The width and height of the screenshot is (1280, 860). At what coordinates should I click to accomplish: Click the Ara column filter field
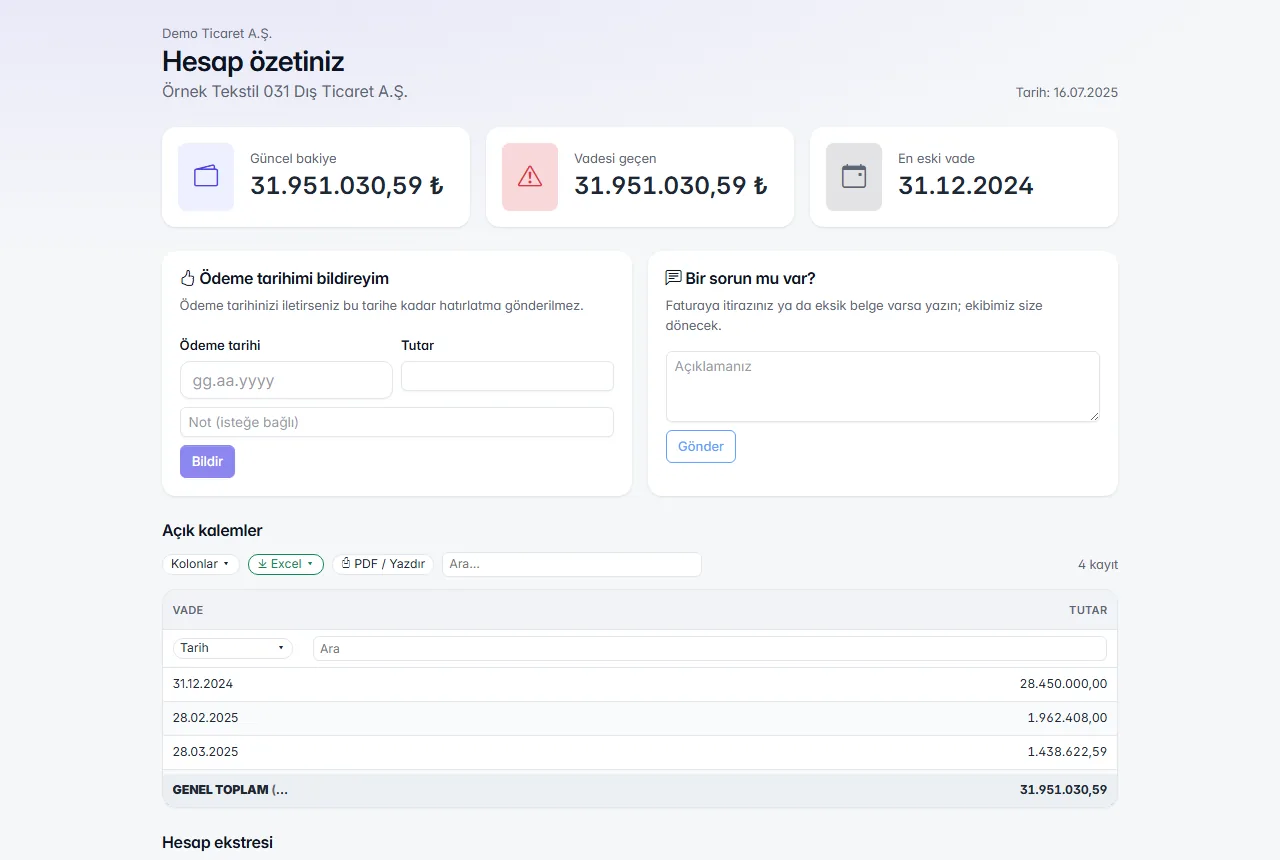[710, 649]
